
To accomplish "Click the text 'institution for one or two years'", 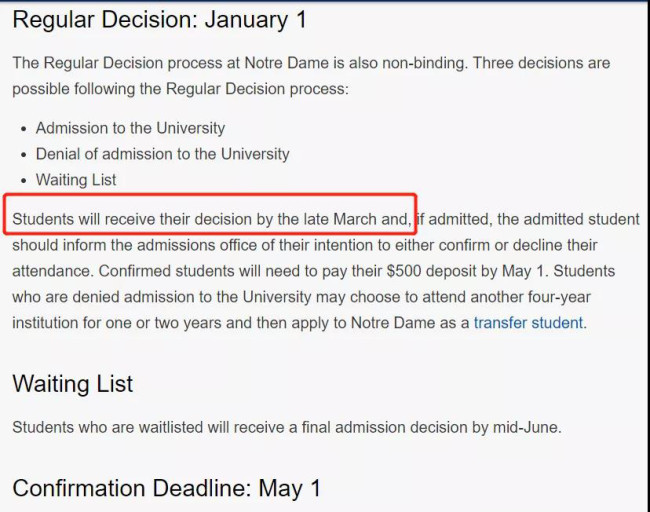I will point(117,323).
